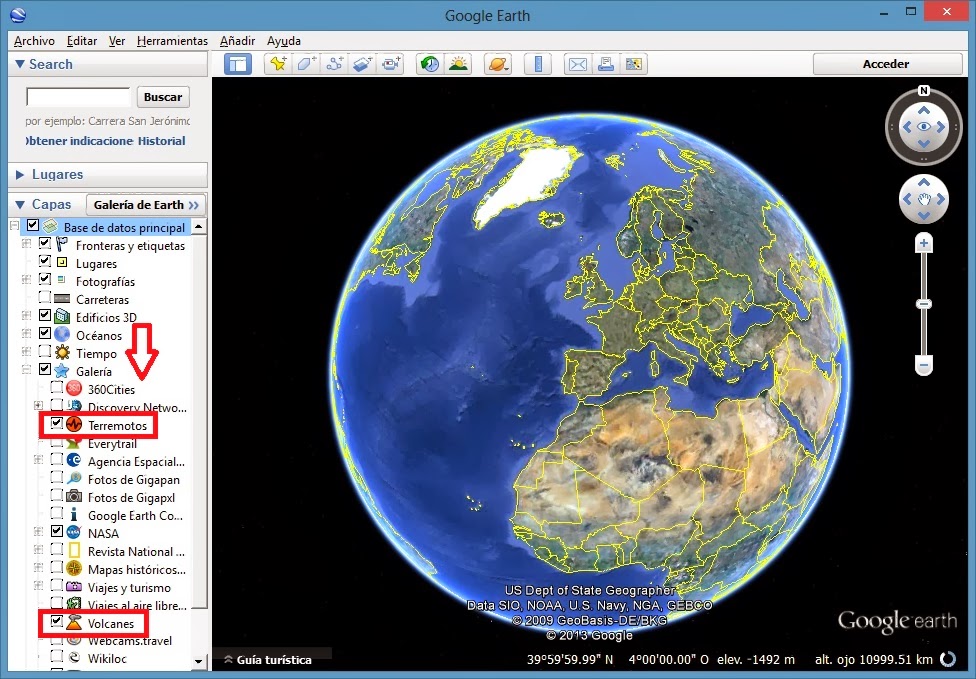Viewport: 976px width, 679px height.
Task: Select the Add Placemark tool
Action: point(278,63)
